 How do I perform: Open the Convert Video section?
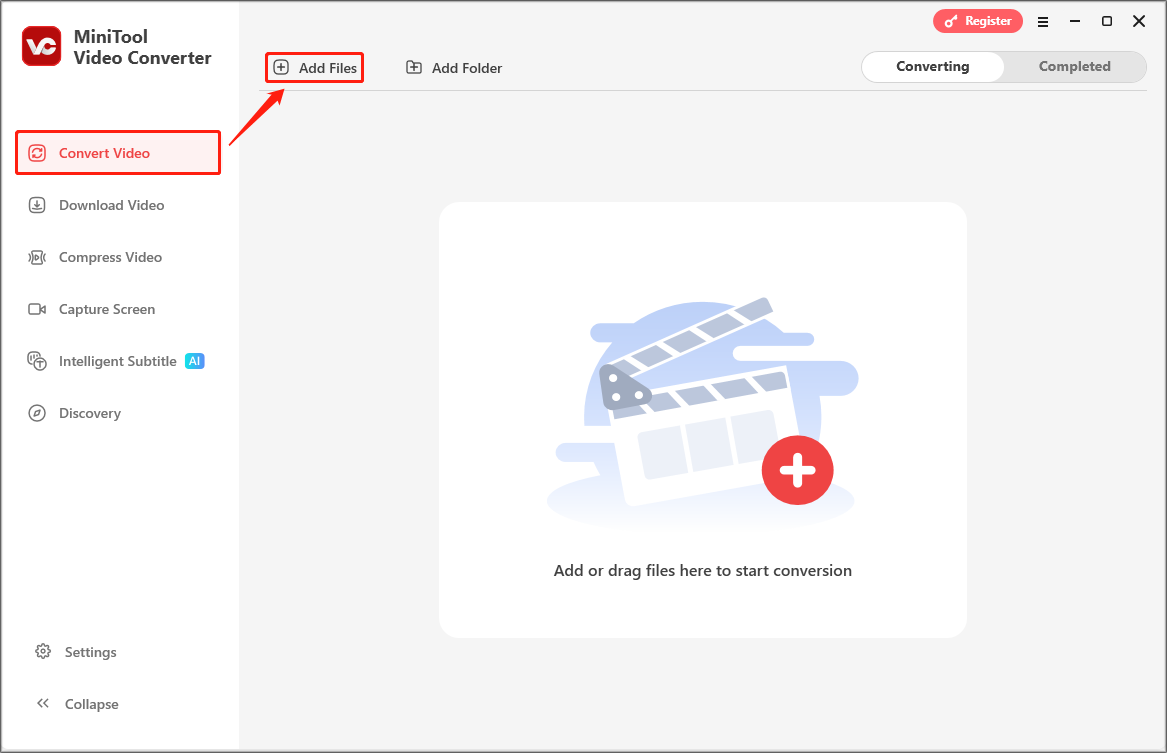click(104, 152)
